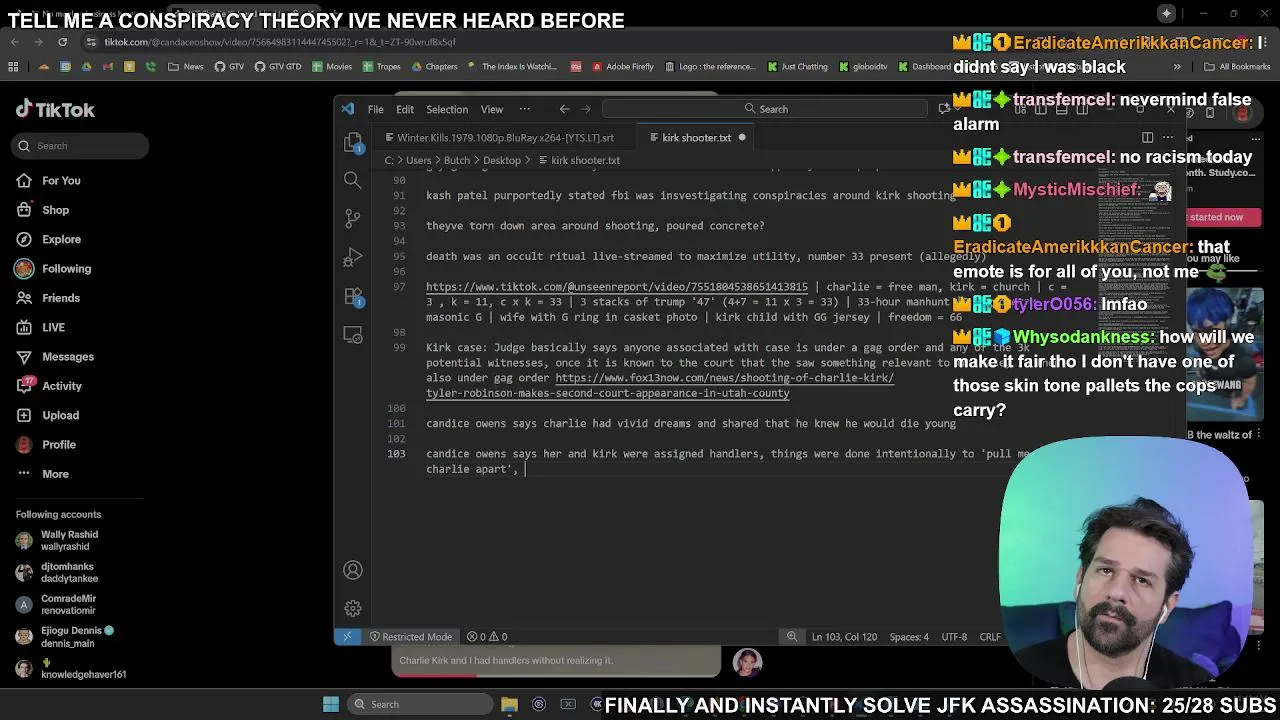Click the commenter avatar beside TikTok caption
The image size is (1280, 720).
(747, 662)
